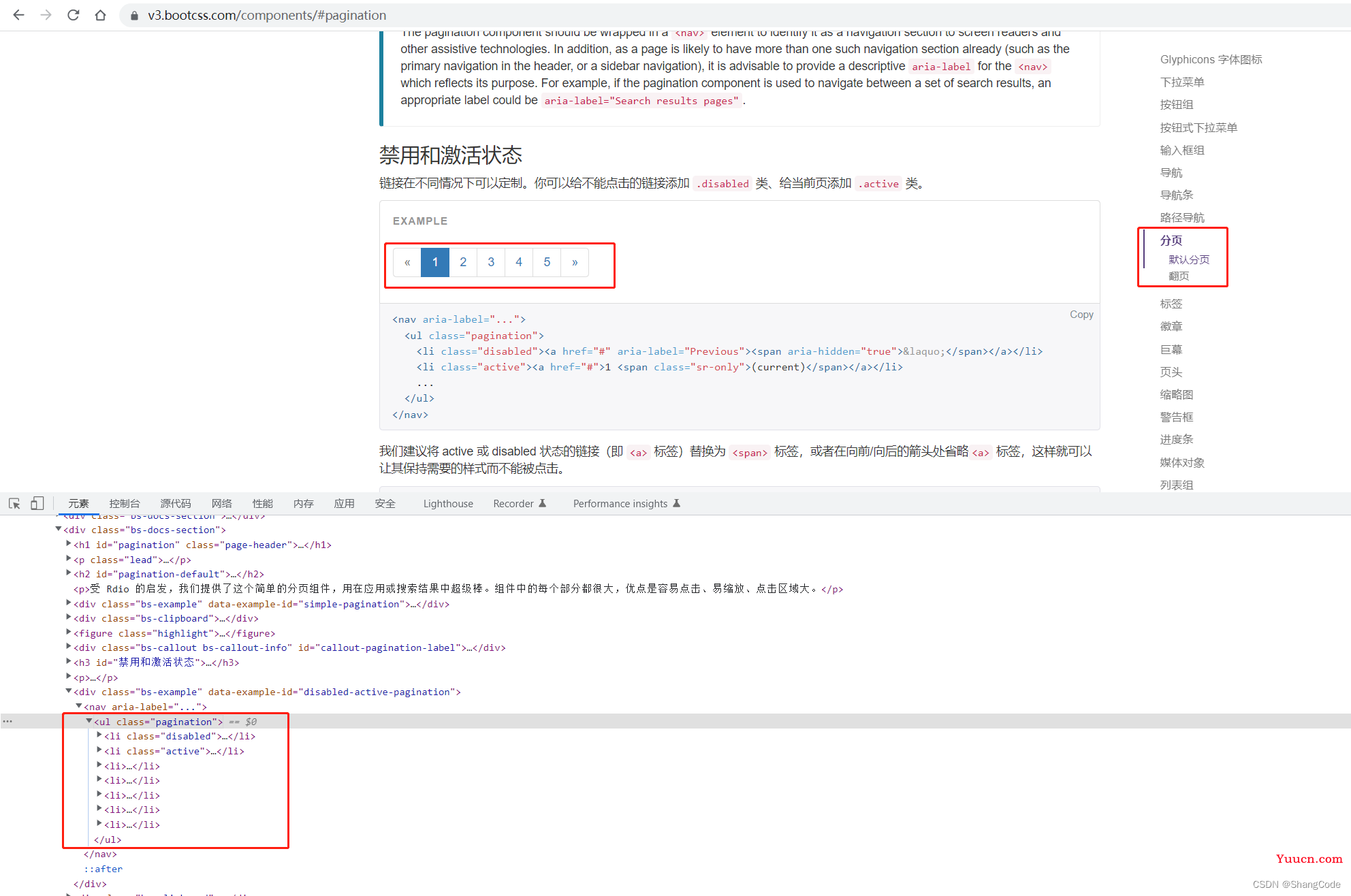This screenshot has height=896, width=1351.
Task: Open the Performance insights tab
Action: pos(626,503)
